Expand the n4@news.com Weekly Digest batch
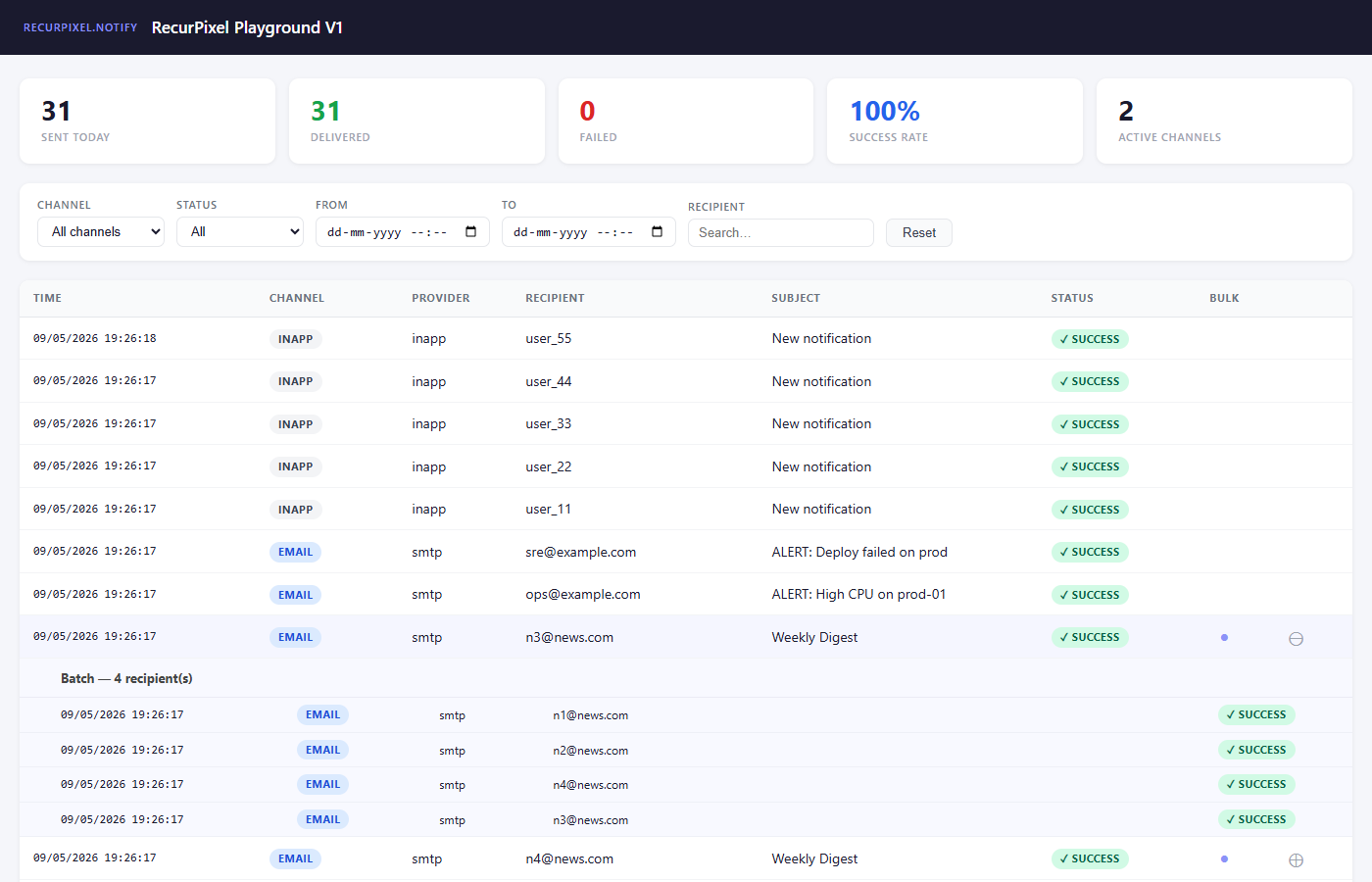The height and width of the screenshot is (882, 1372). (1296, 860)
